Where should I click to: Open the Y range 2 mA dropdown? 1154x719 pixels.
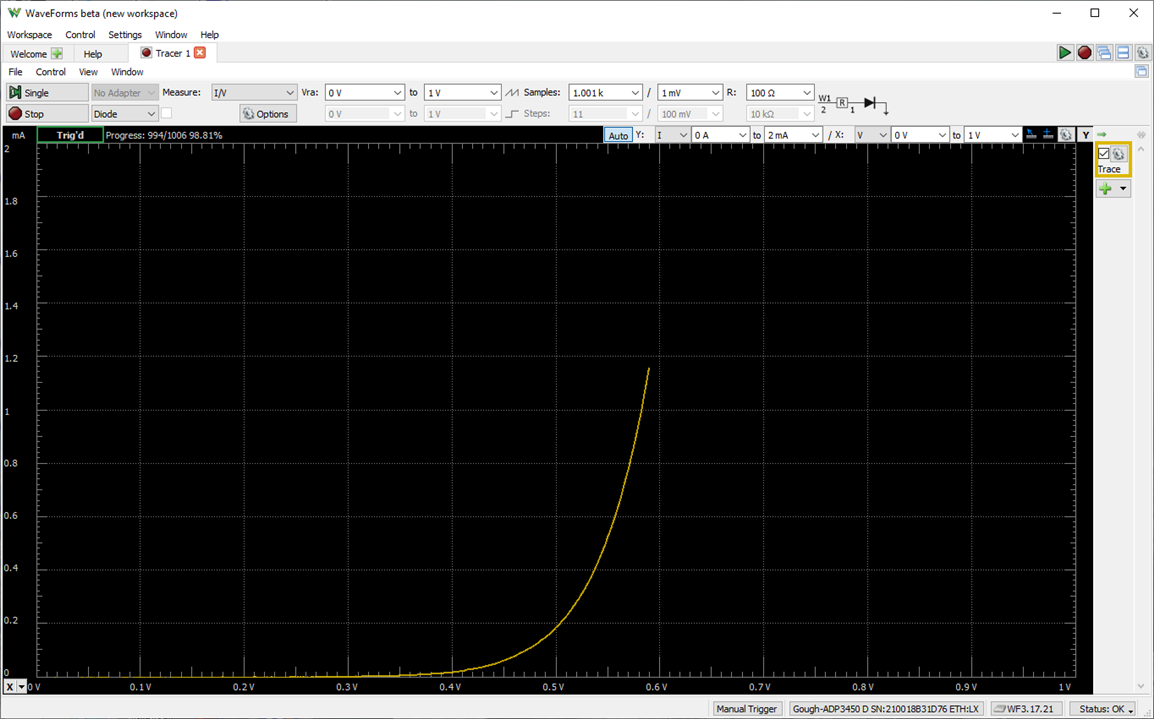click(793, 135)
